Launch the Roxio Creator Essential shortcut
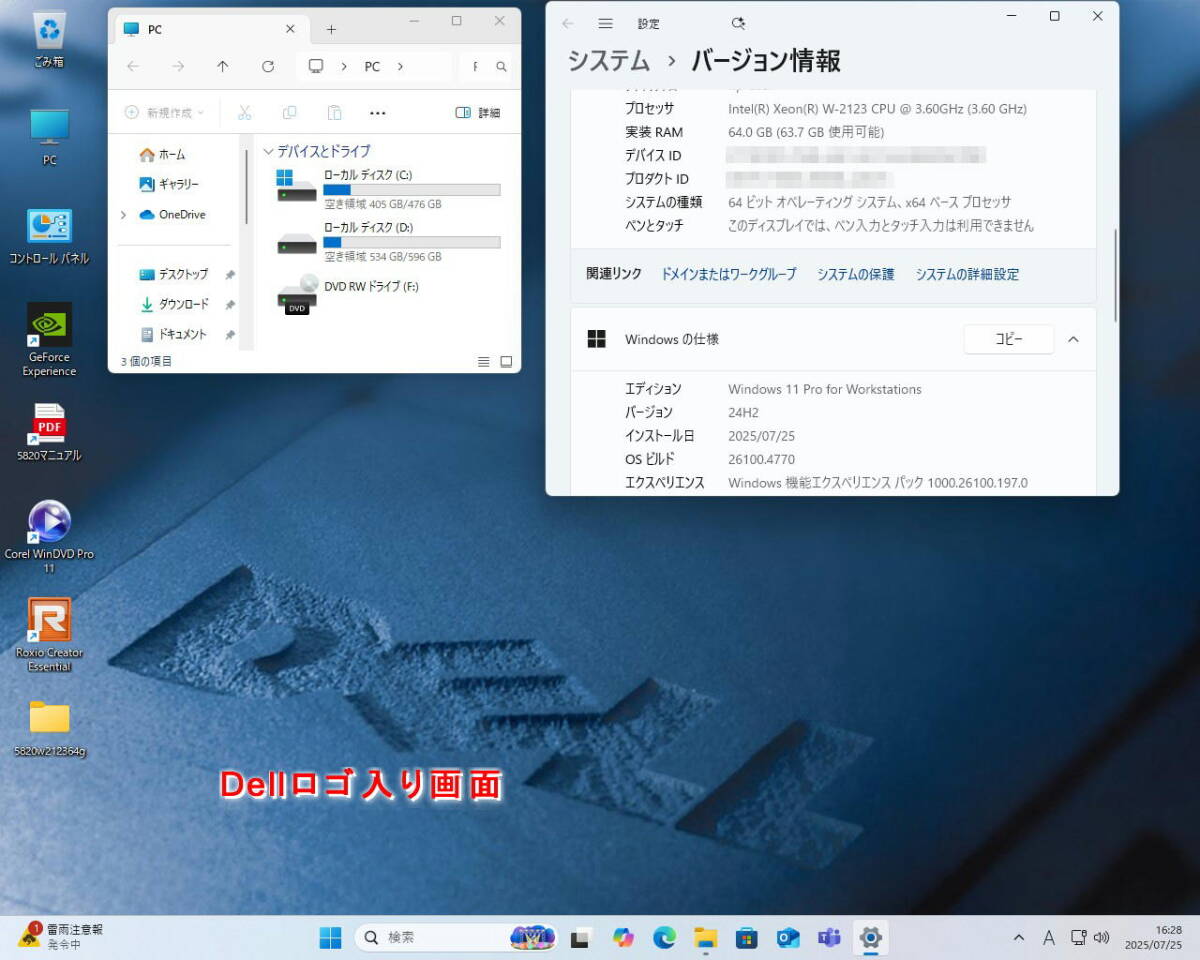Screen dimensions: 1200x960 pos(49,635)
